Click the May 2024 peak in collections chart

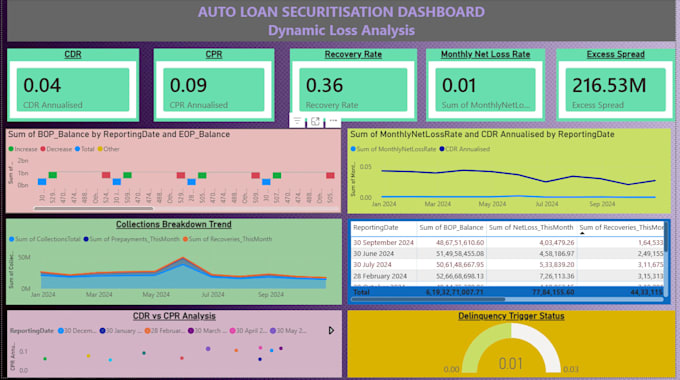coord(183,258)
